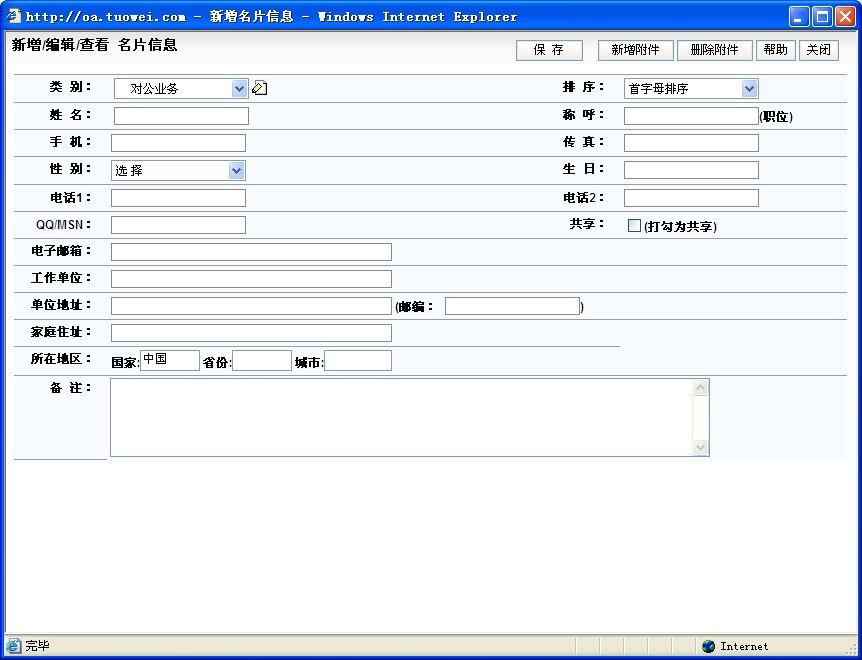Image resolution: width=862 pixels, height=660 pixels.
Task: Open 帮助 (Help)
Action: pos(775,50)
